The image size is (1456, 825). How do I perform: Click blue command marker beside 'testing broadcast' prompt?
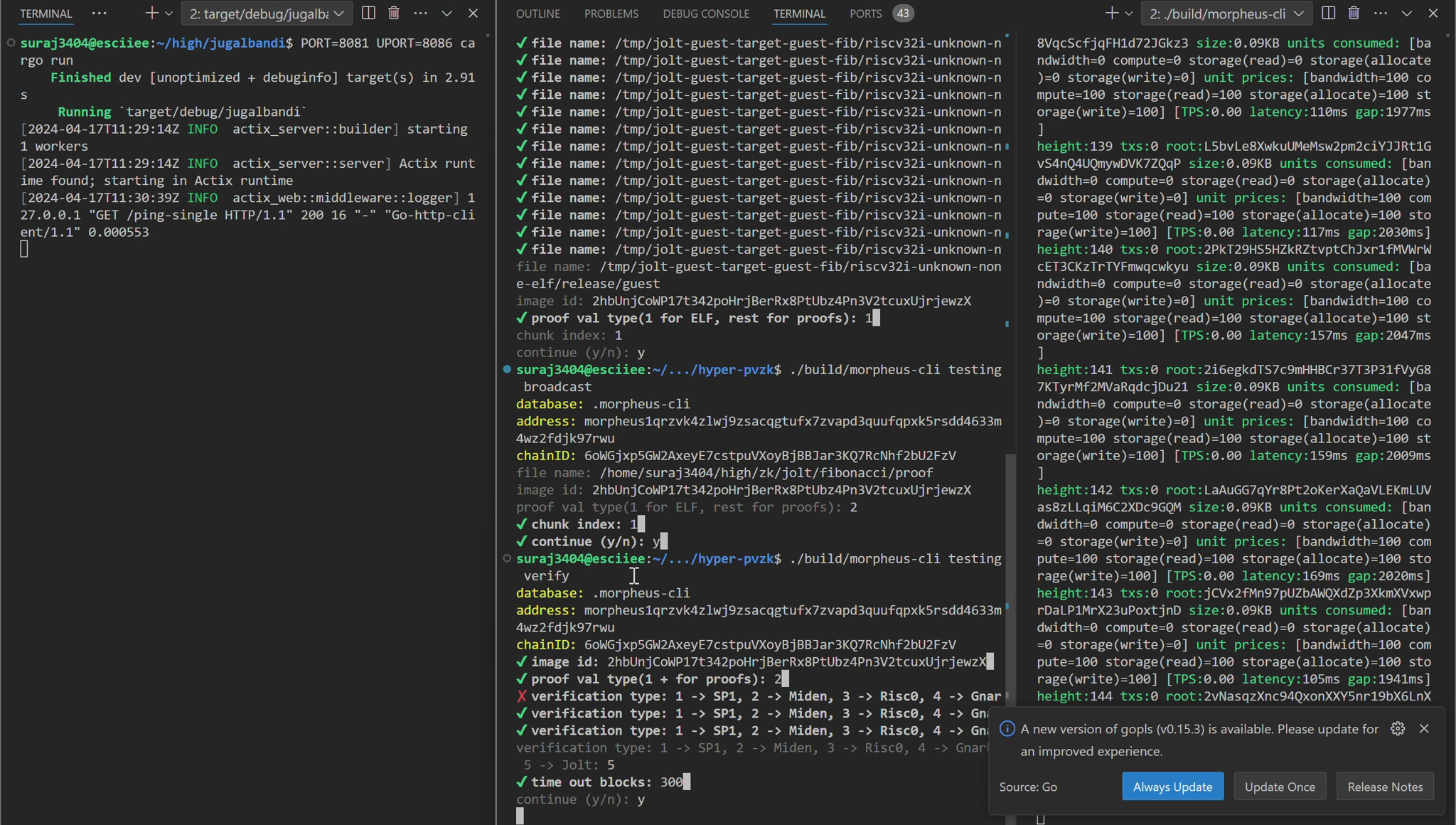point(507,369)
